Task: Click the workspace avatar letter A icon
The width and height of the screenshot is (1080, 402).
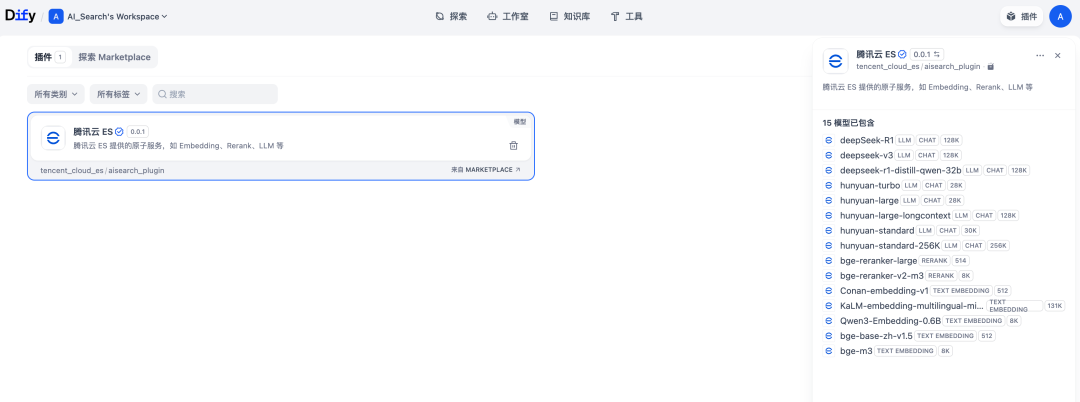Action: coord(56,17)
